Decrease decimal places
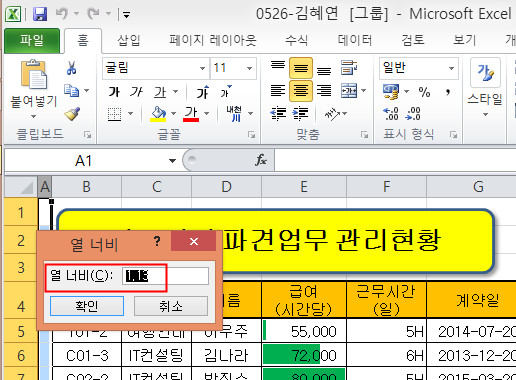 [x=413, y=114]
